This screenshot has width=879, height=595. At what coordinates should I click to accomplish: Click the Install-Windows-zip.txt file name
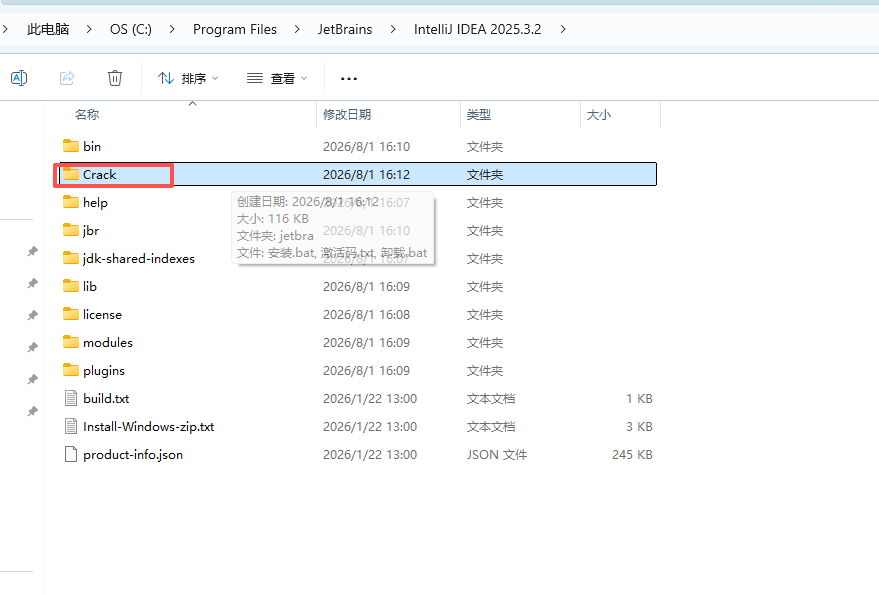coord(149,427)
